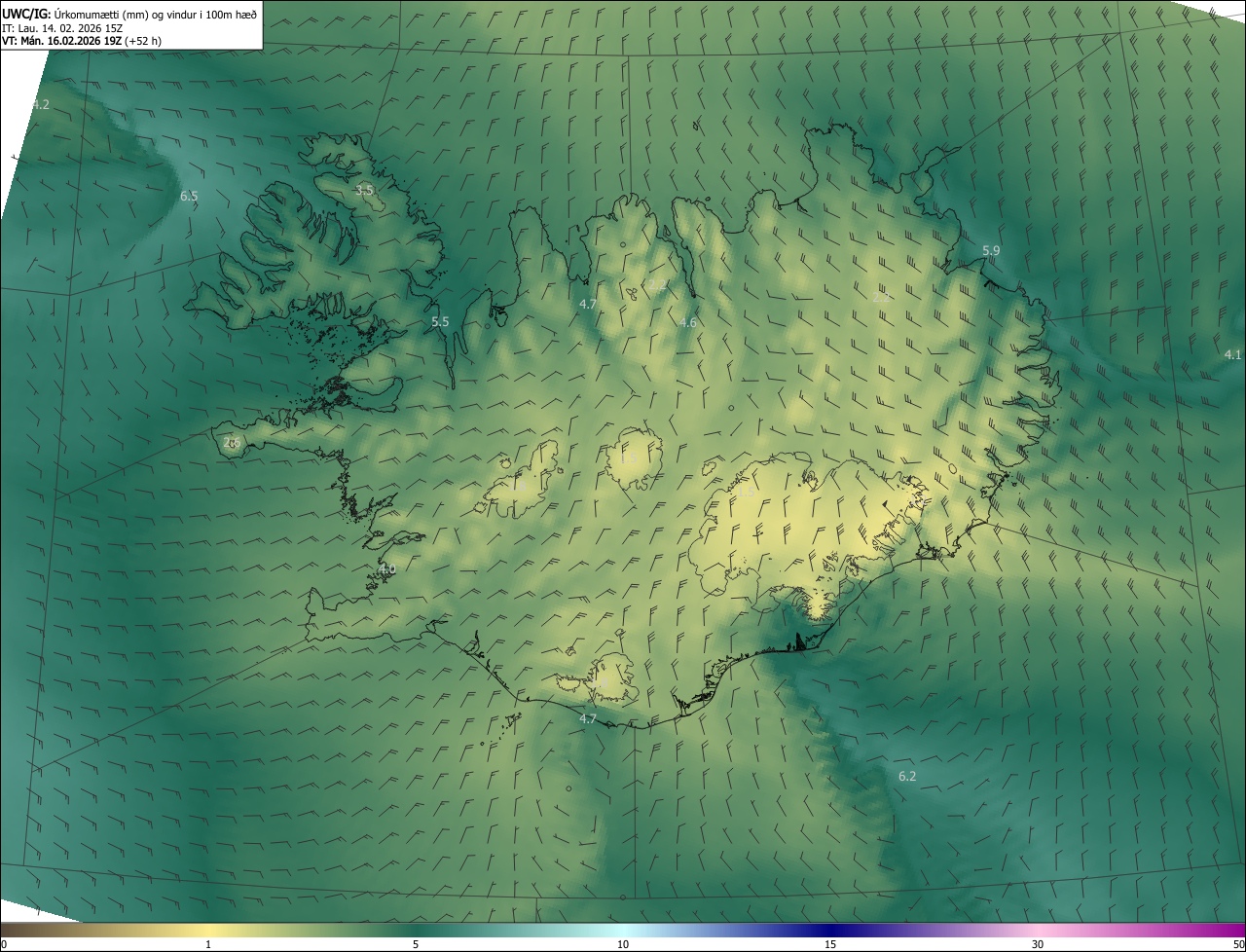Image resolution: width=1246 pixels, height=952 pixels.
Task: Click the 1 tick label on the color scale
Action: (208, 944)
